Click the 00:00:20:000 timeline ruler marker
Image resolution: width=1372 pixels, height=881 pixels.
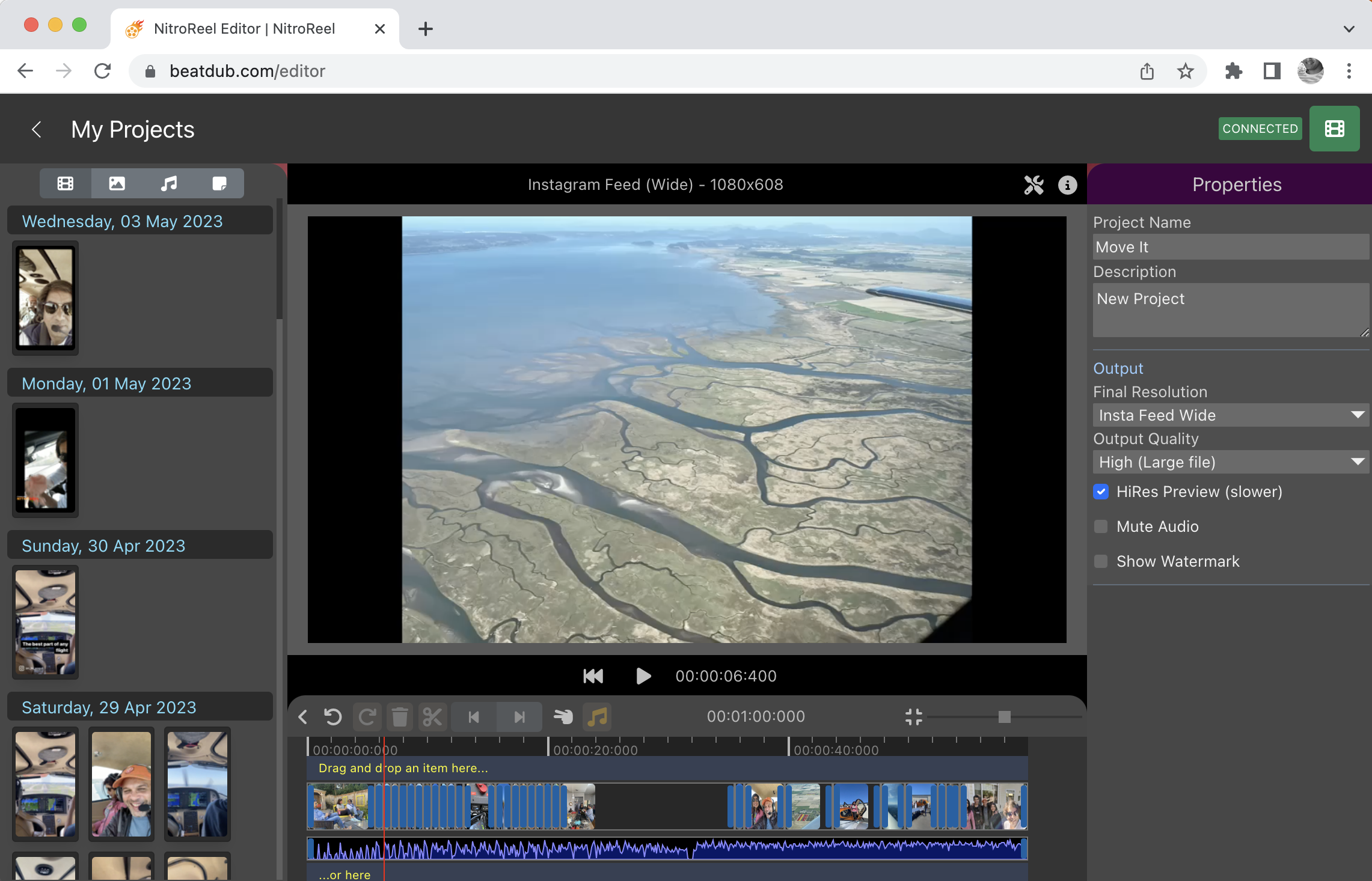(595, 750)
